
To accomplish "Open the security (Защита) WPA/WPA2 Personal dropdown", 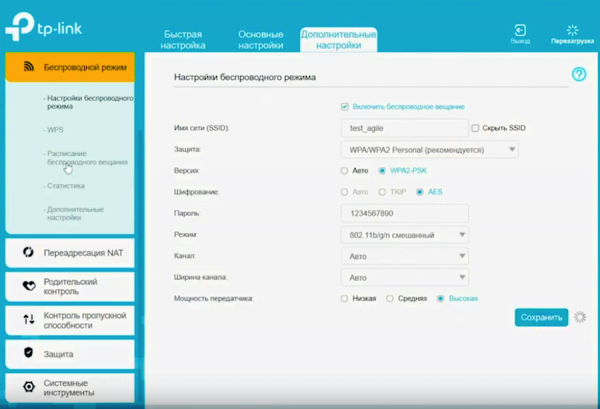I will [x=429, y=149].
